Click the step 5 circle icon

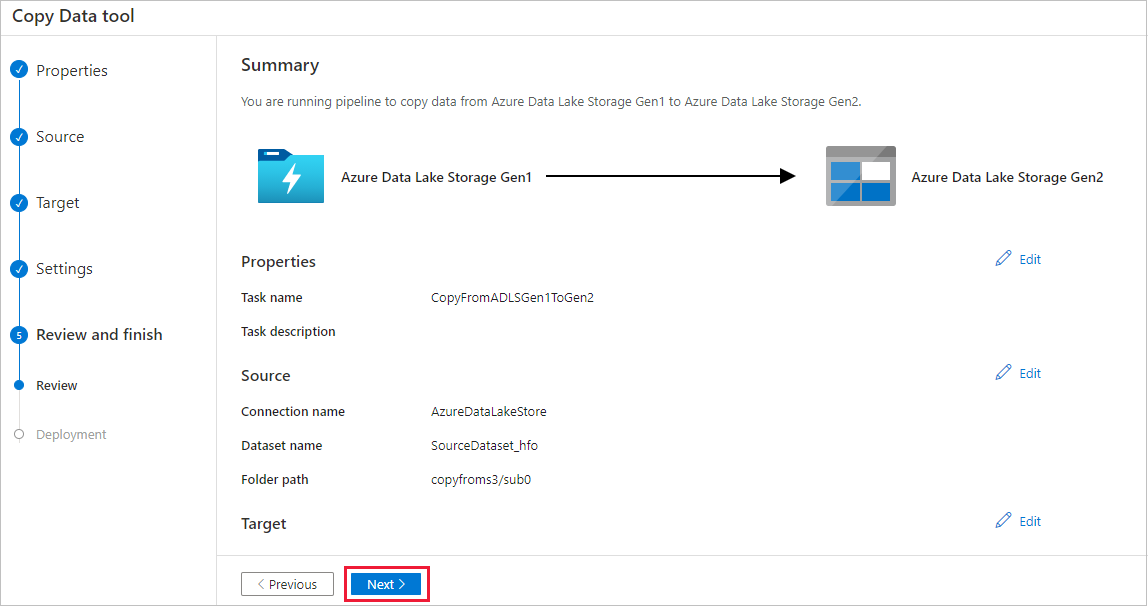point(19,335)
